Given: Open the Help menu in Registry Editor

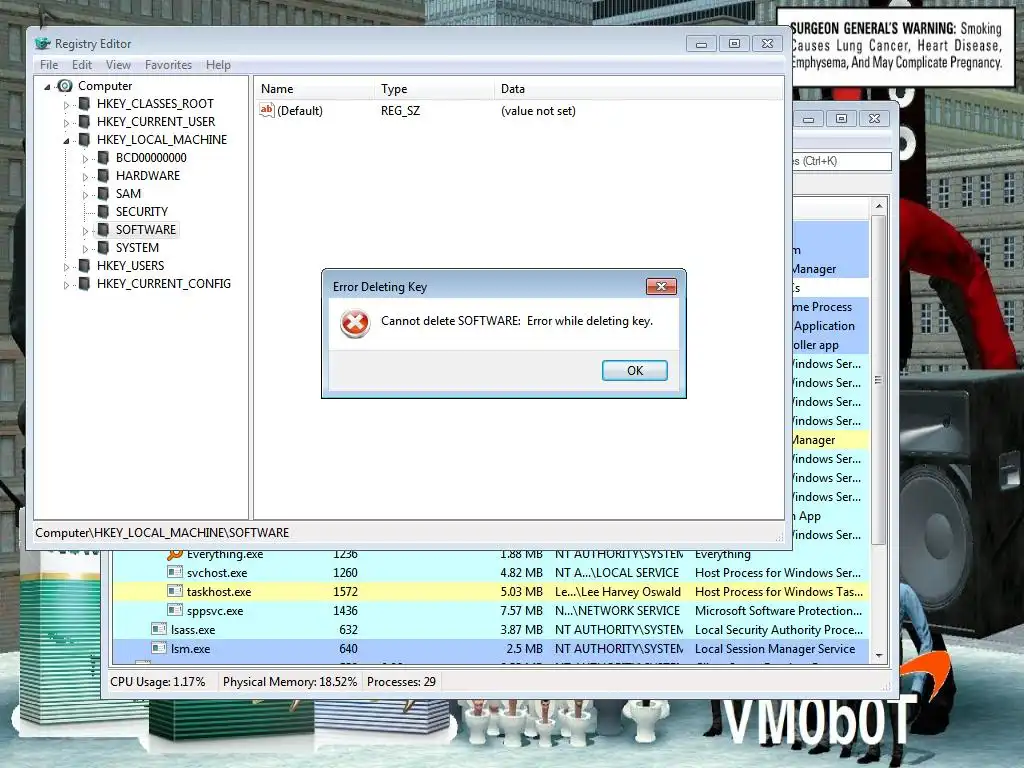Looking at the screenshot, I should pyautogui.click(x=218, y=65).
